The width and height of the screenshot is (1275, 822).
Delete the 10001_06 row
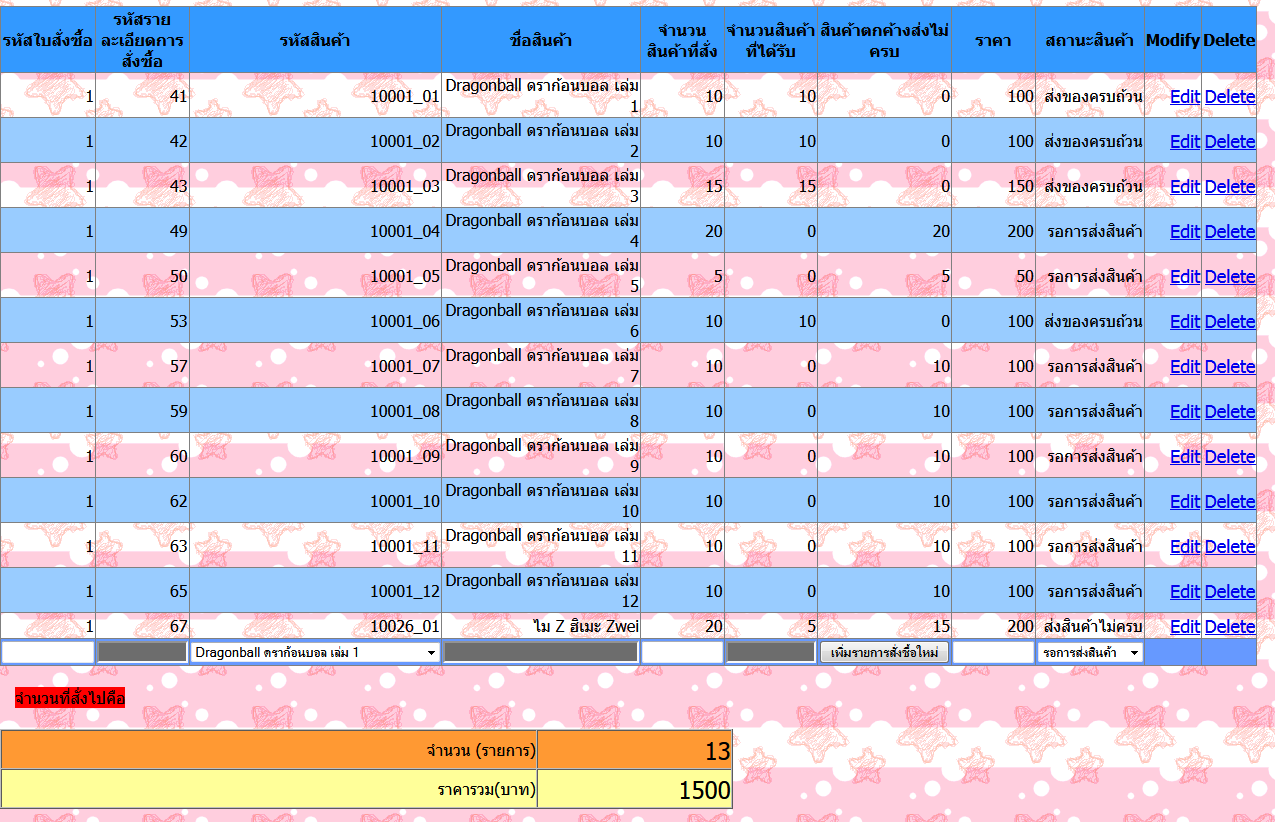coord(1230,322)
